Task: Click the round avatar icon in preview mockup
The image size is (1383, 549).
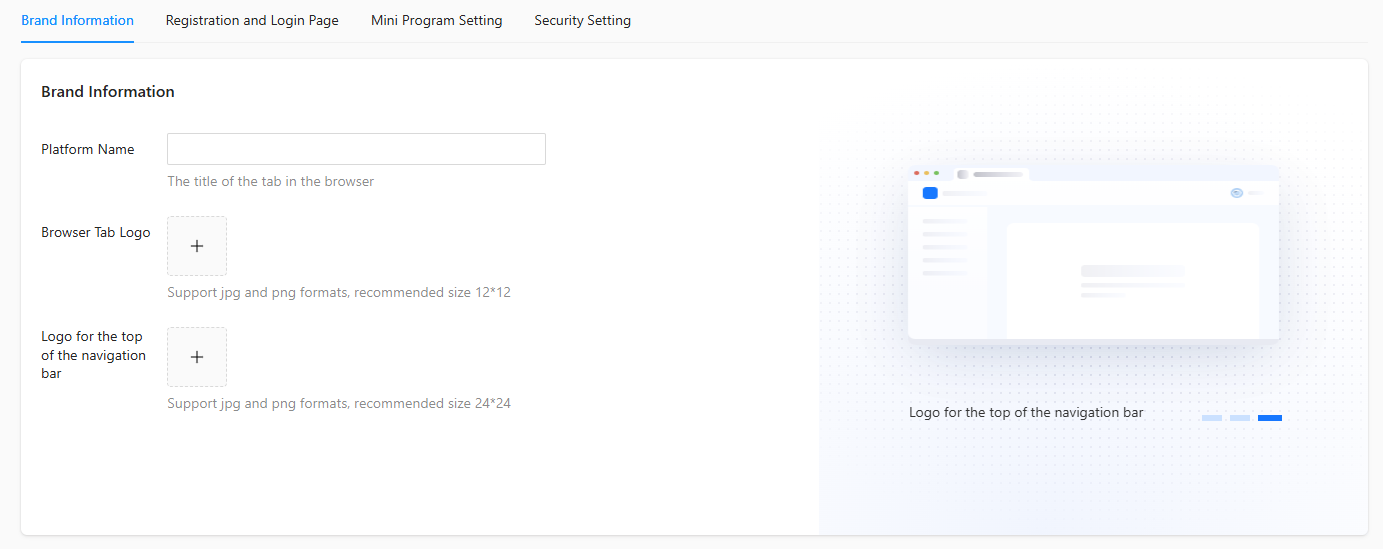Action: (x=1237, y=193)
